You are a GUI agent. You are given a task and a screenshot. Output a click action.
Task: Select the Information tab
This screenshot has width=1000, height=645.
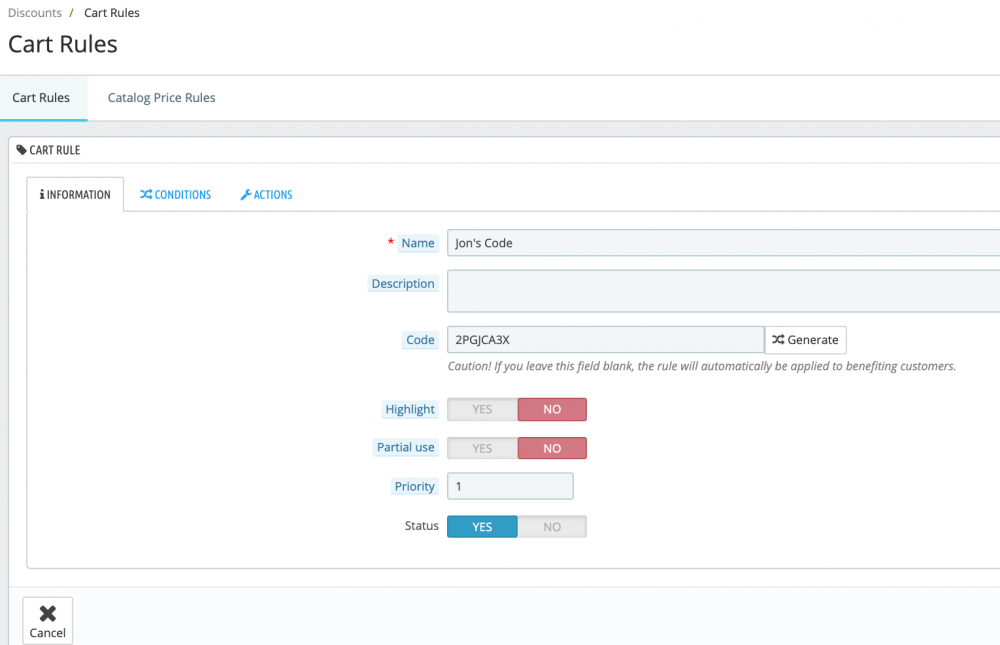75,195
